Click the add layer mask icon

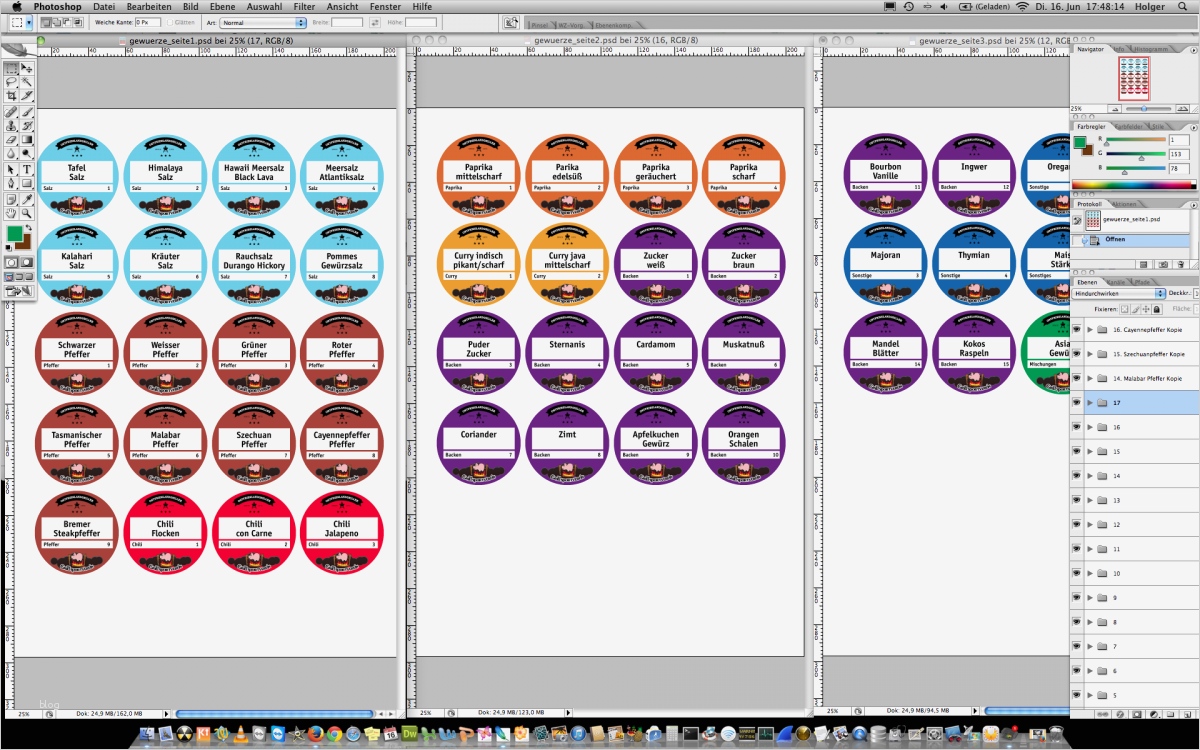coord(1137,714)
